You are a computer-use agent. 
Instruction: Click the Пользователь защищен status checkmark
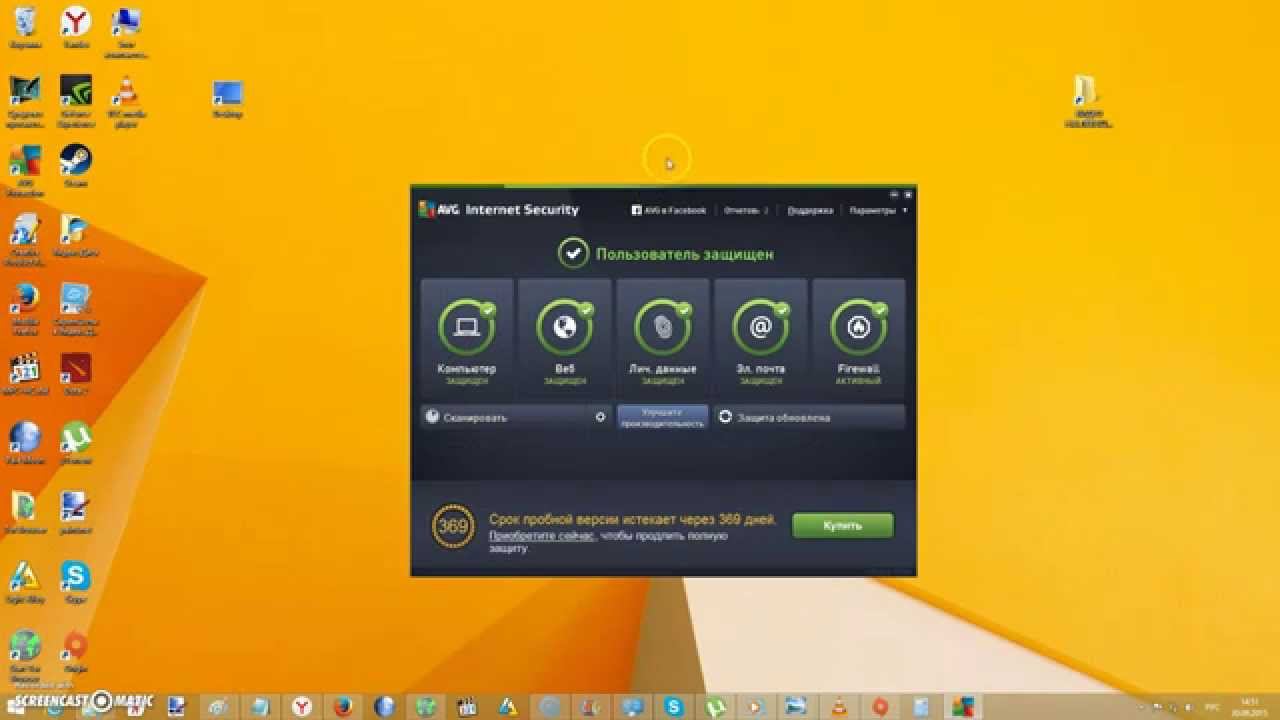pos(573,254)
